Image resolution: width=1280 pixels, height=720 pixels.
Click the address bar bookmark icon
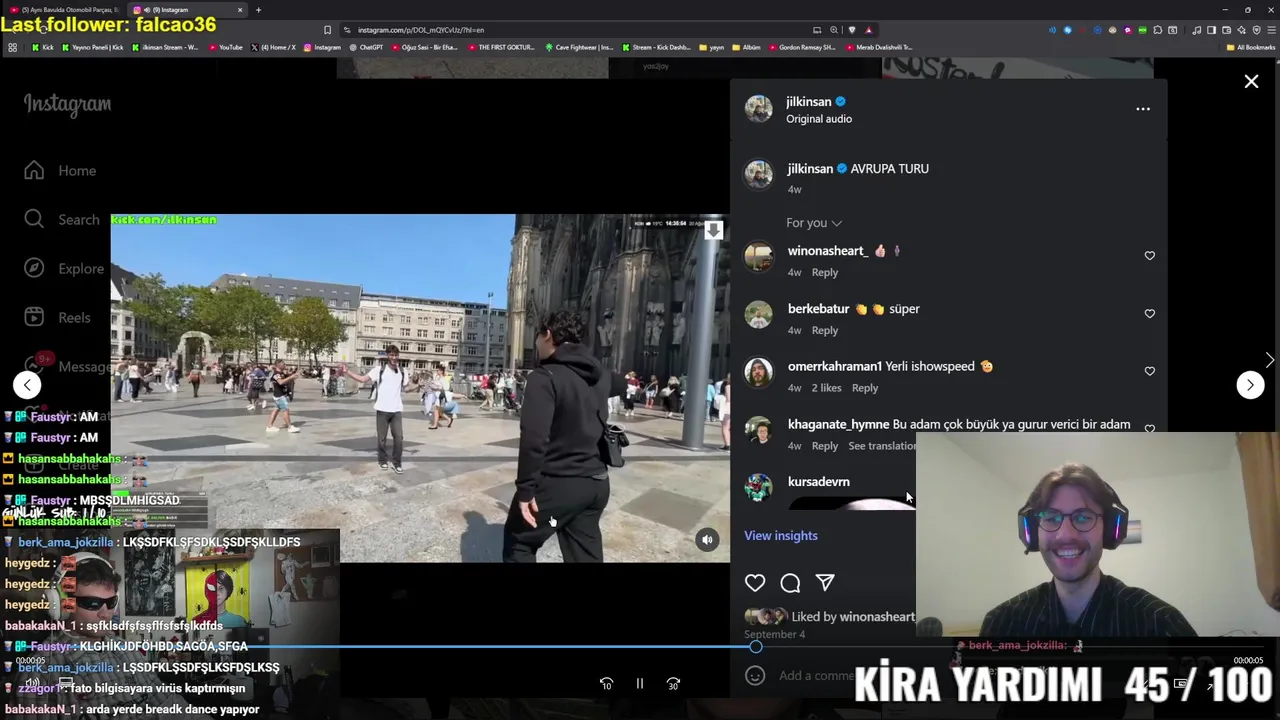327,30
